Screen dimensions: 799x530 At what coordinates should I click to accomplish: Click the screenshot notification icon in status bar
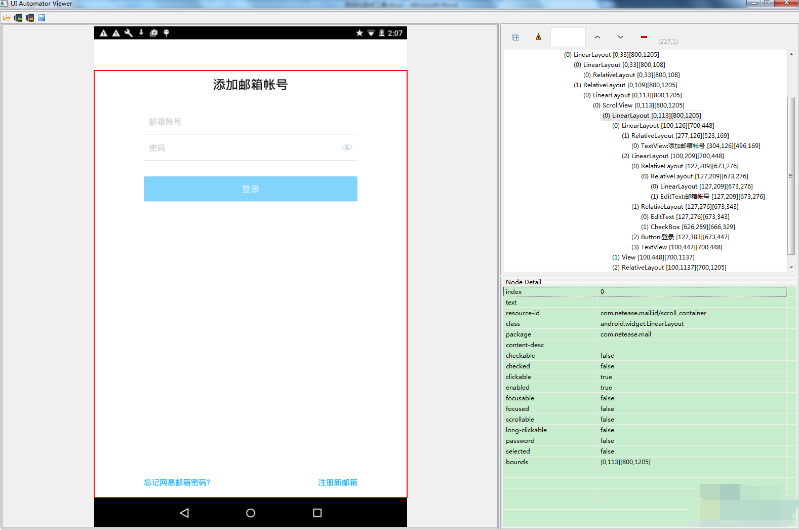coord(153,33)
